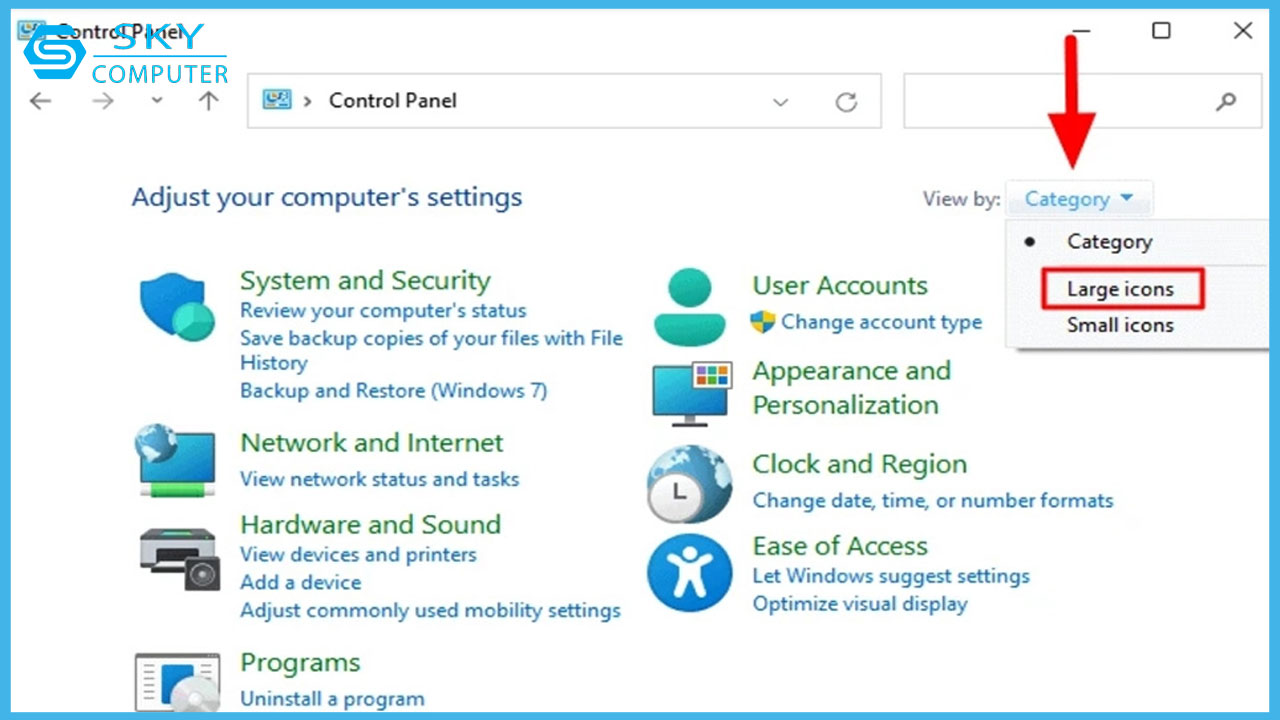Open the Change account type link
Image resolution: width=1280 pixels, height=720 pixels.
point(881,322)
